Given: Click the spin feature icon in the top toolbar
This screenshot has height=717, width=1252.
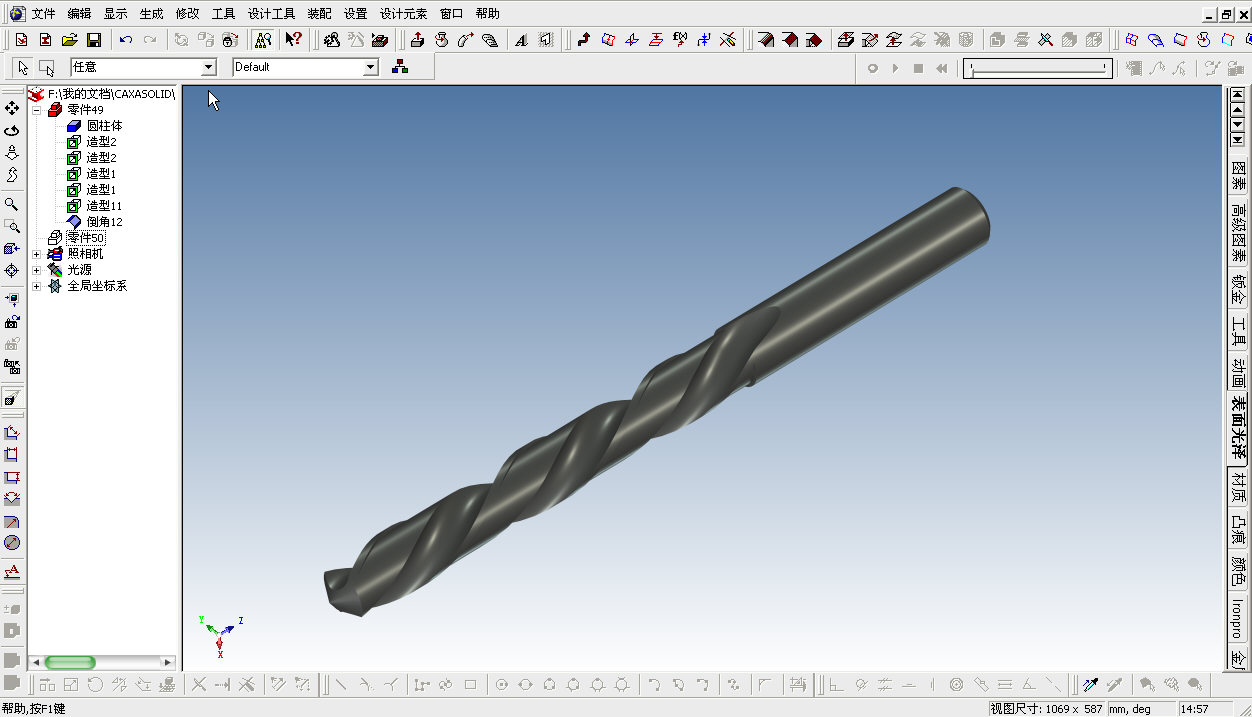Looking at the screenshot, I should click(441, 40).
